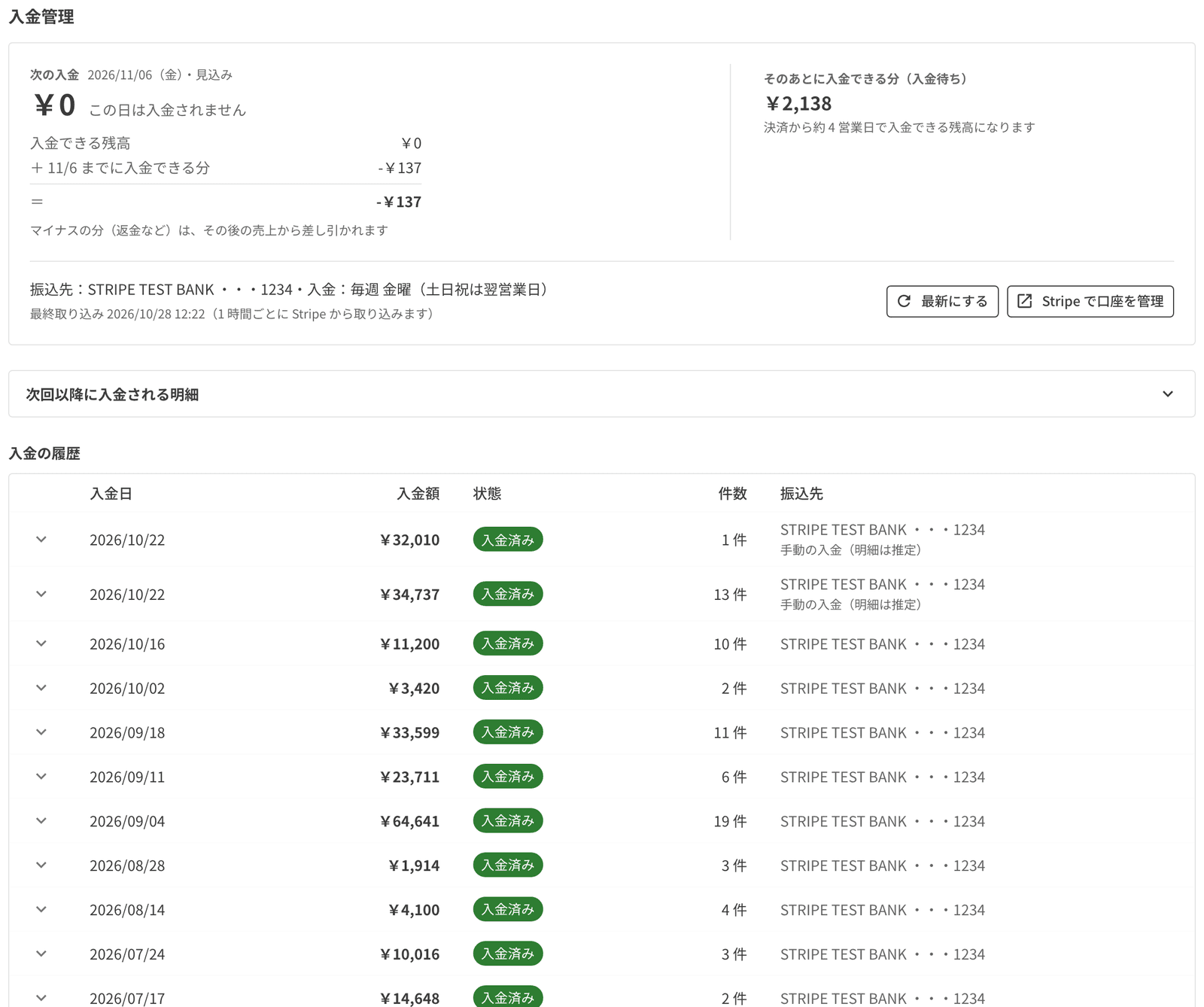Image resolution: width=1204 pixels, height=1007 pixels.
Task: Select the amount ¥23,711
Action: click(410, 777)
